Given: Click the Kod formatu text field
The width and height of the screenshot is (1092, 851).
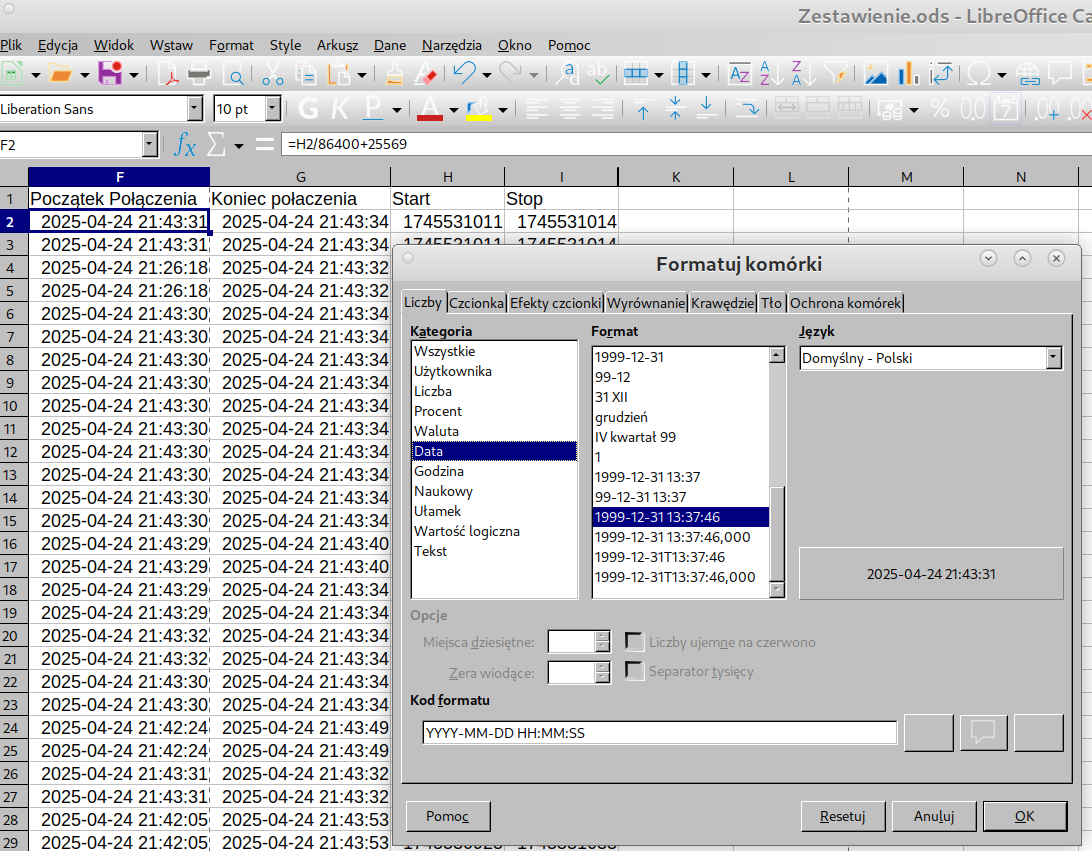Looking at the screenshot, I should click(x=659, y=733).
